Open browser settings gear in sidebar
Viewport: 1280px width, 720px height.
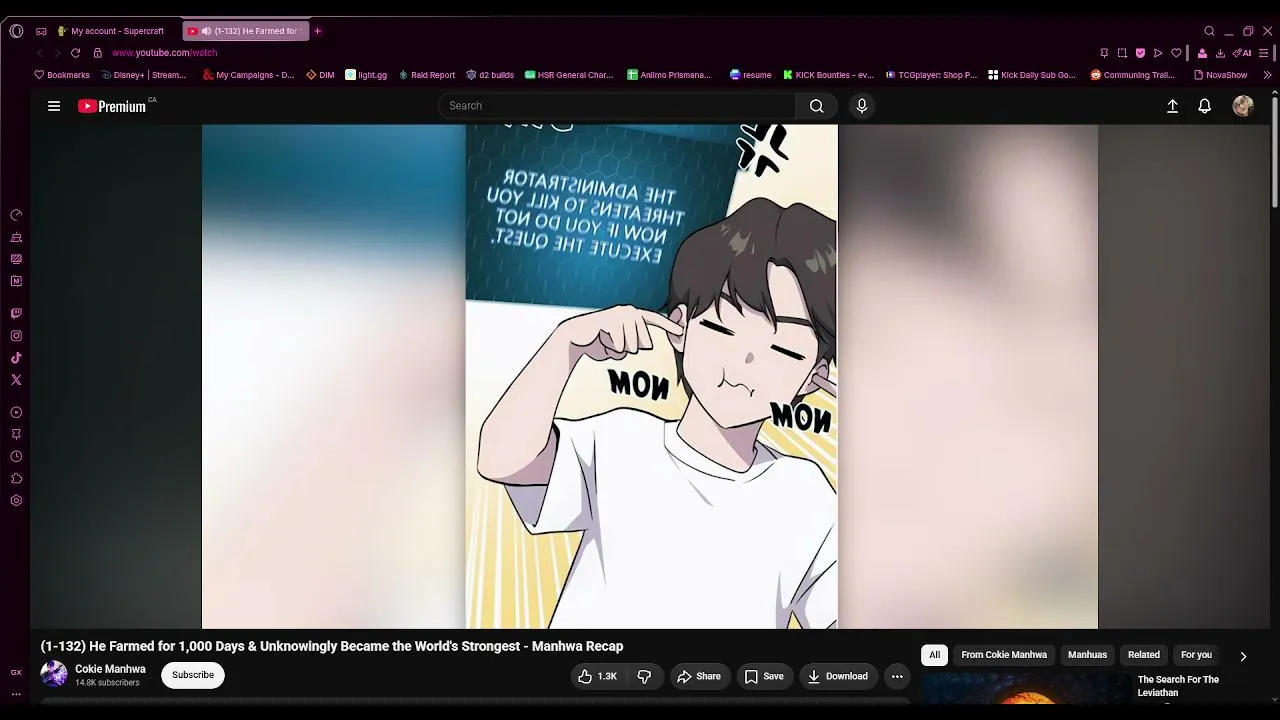(16, 501)
